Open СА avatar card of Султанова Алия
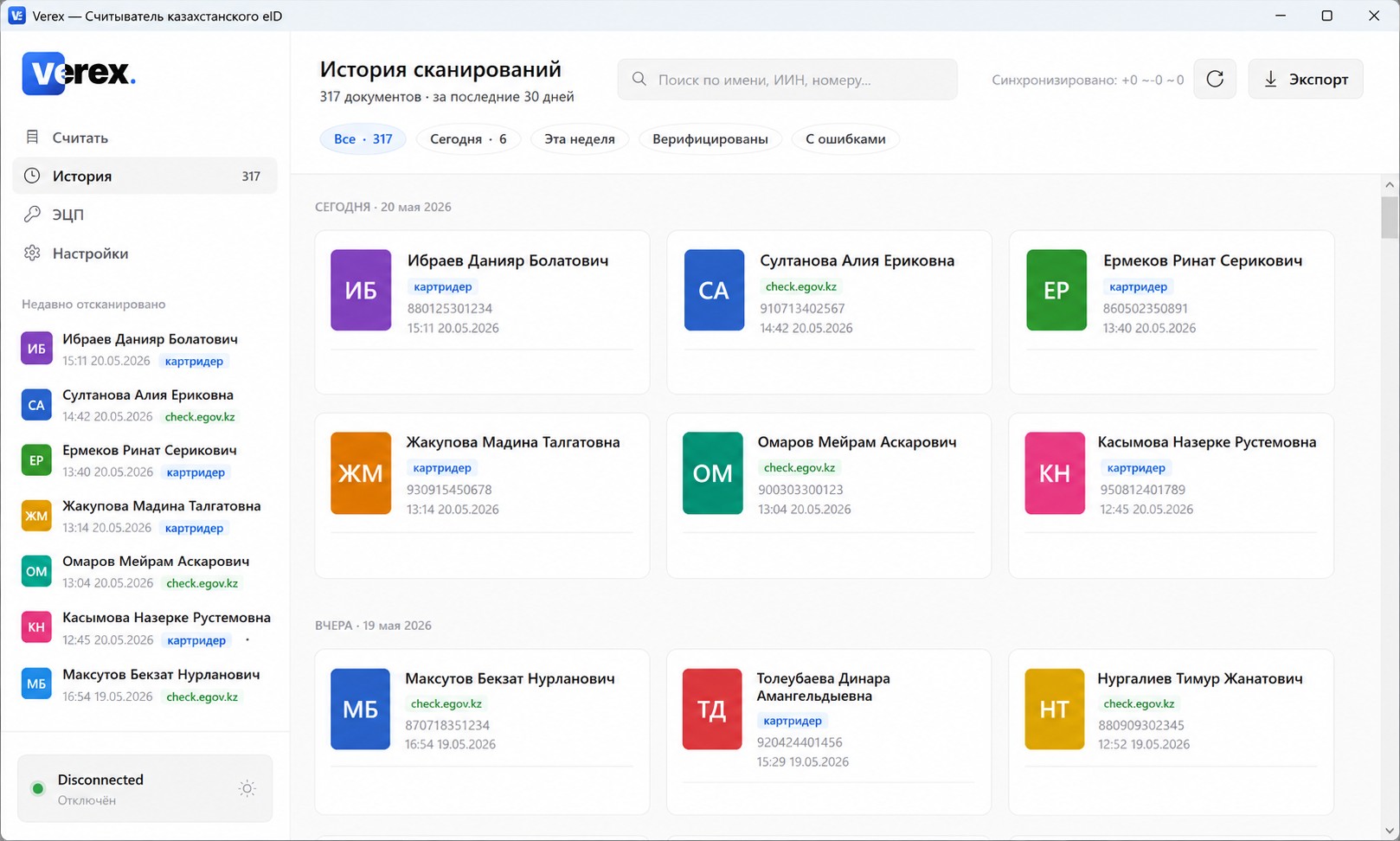 (714, 290)
